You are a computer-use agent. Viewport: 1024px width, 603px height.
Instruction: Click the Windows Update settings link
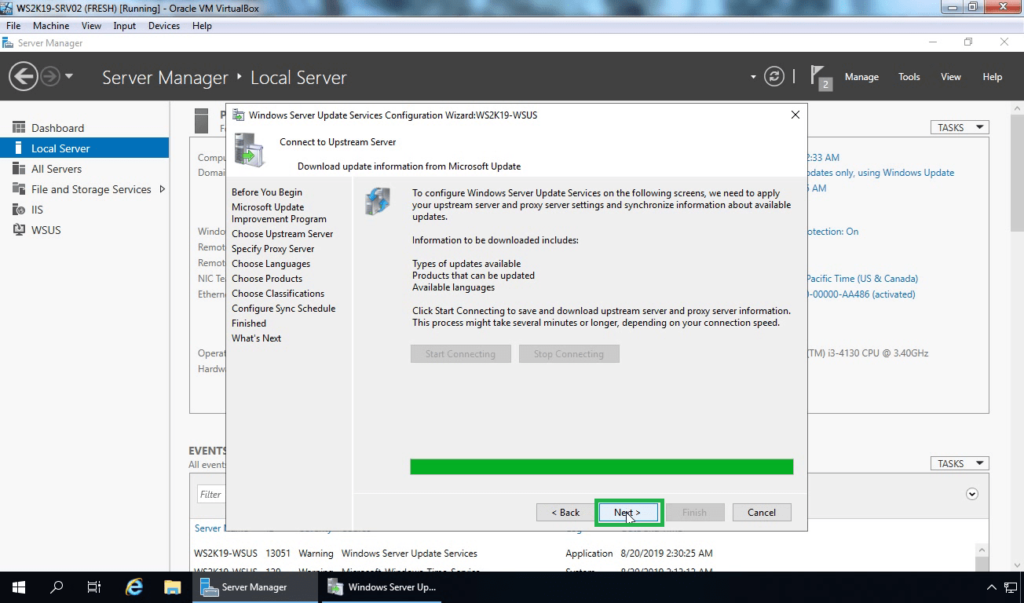point(881,172)
